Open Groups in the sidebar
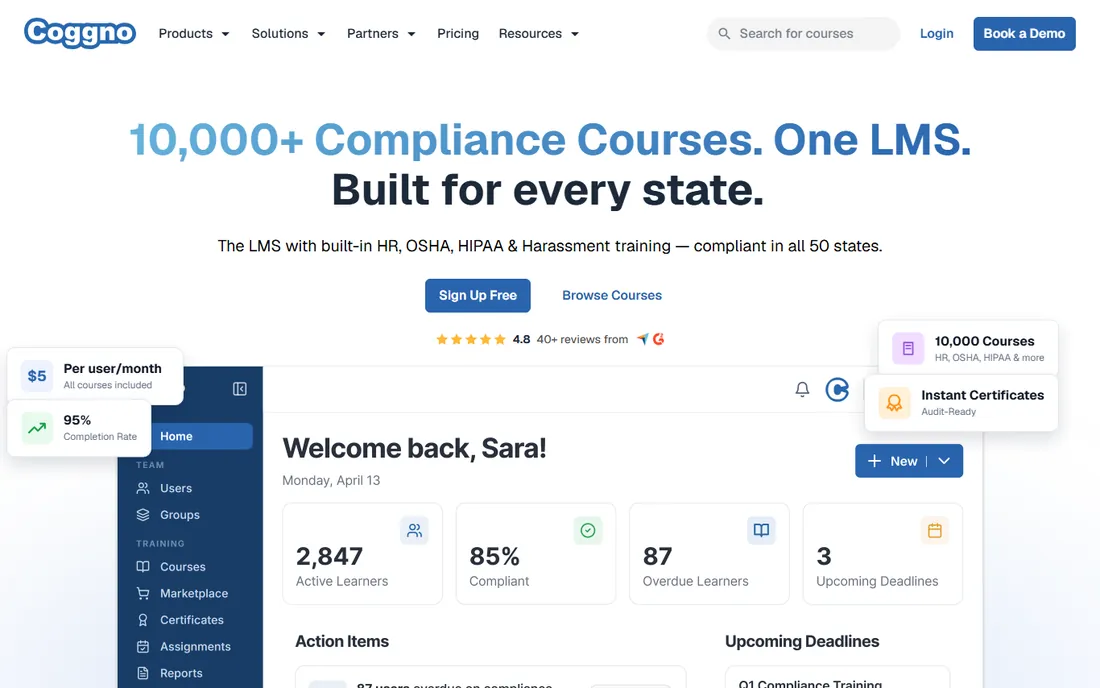Screen dimensions: 1100x688 click(180, 515)
